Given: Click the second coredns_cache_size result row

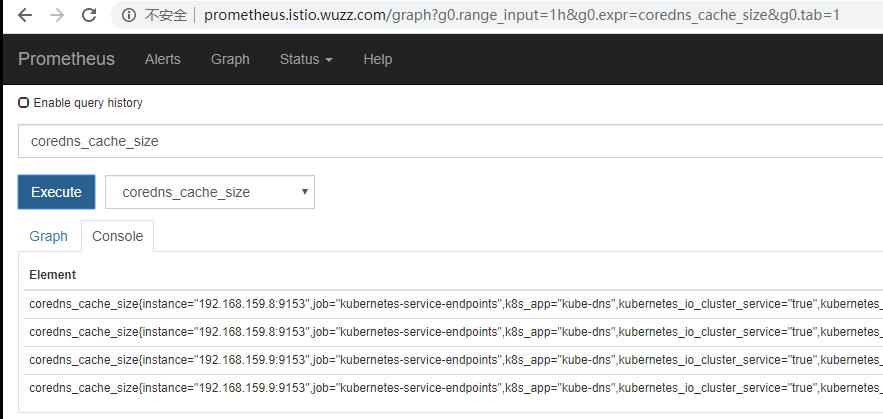Looking at the screenshot, I should 450,332.
